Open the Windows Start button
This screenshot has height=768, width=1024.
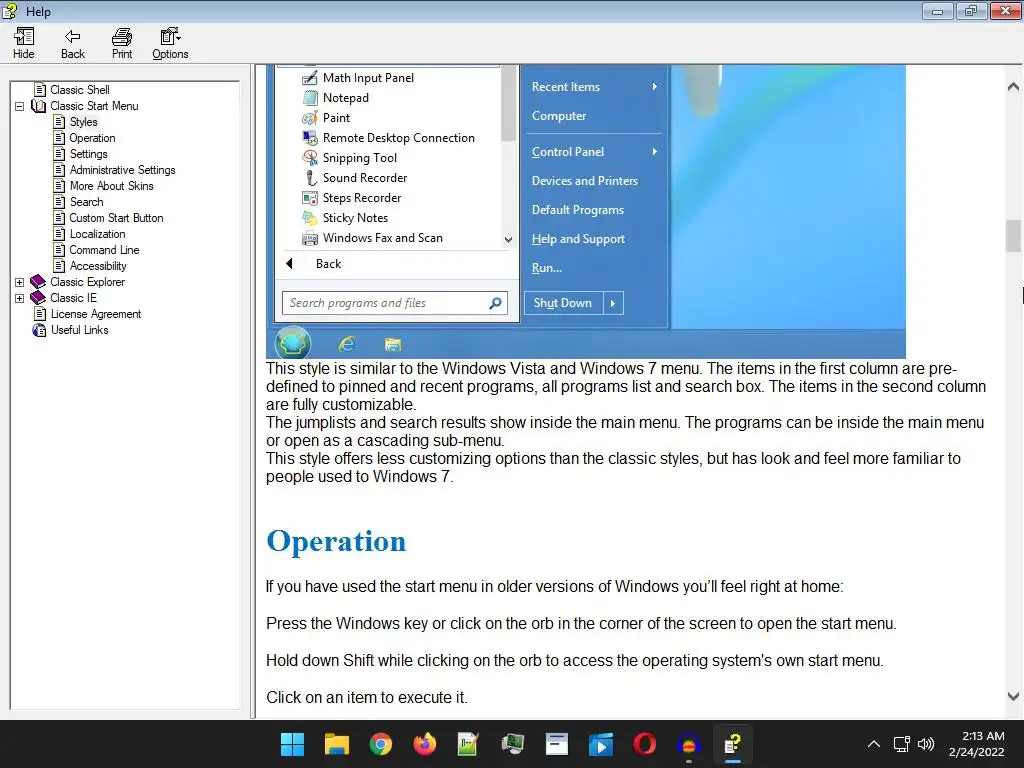[x=292, y=744]
